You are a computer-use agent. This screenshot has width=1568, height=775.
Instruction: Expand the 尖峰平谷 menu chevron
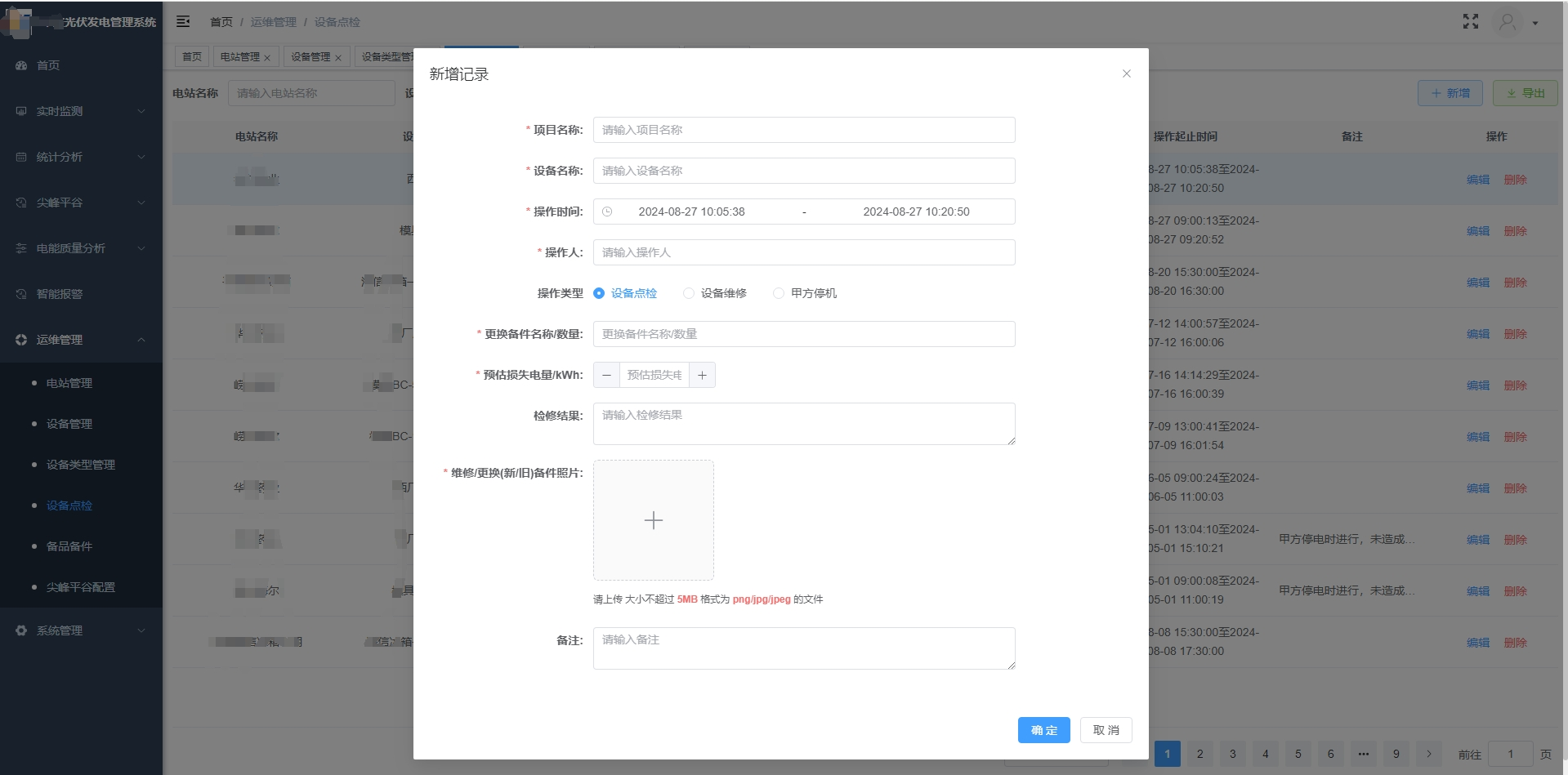tap(141, 203)
